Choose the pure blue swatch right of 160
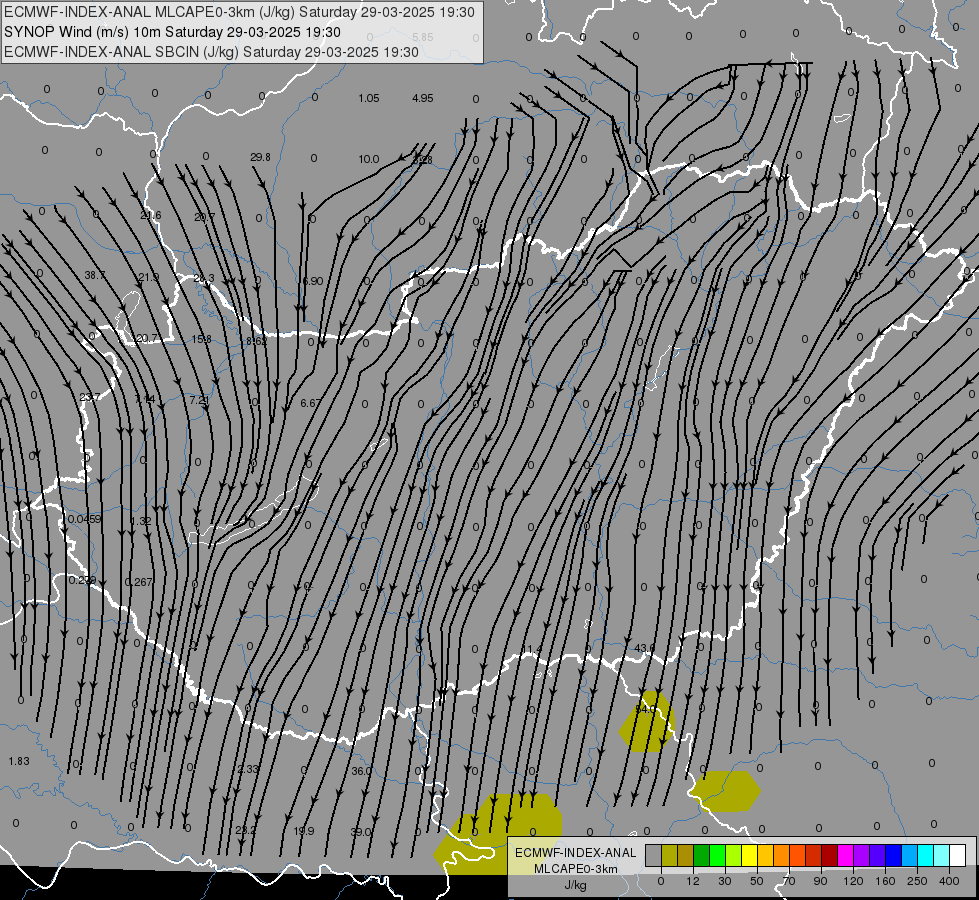This screenshot has width=979, height=900. (x=893, y=855)
